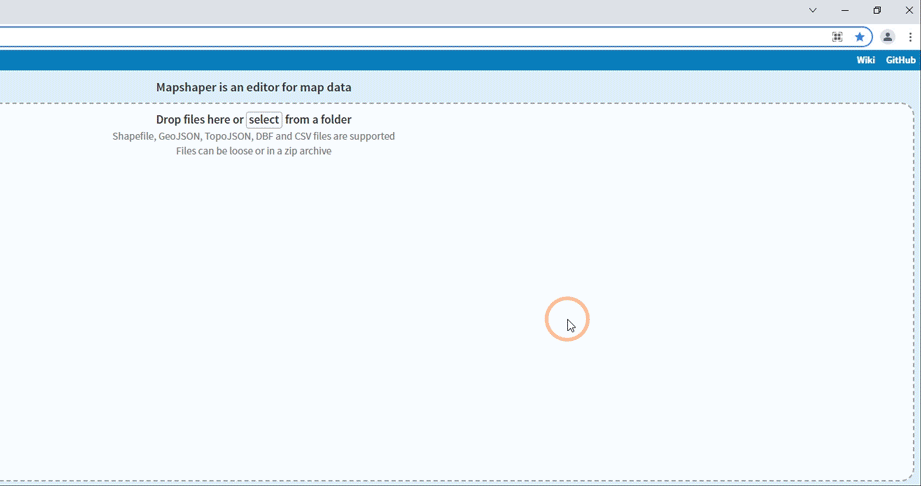Expand the tab search chevron

813,10
